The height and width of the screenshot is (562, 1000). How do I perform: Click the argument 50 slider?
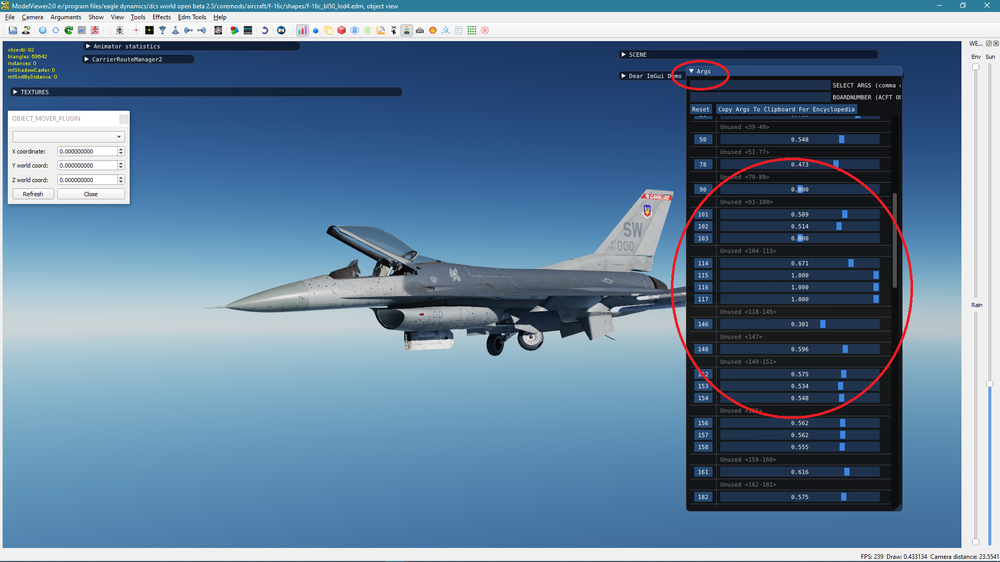tap(800, 139)
